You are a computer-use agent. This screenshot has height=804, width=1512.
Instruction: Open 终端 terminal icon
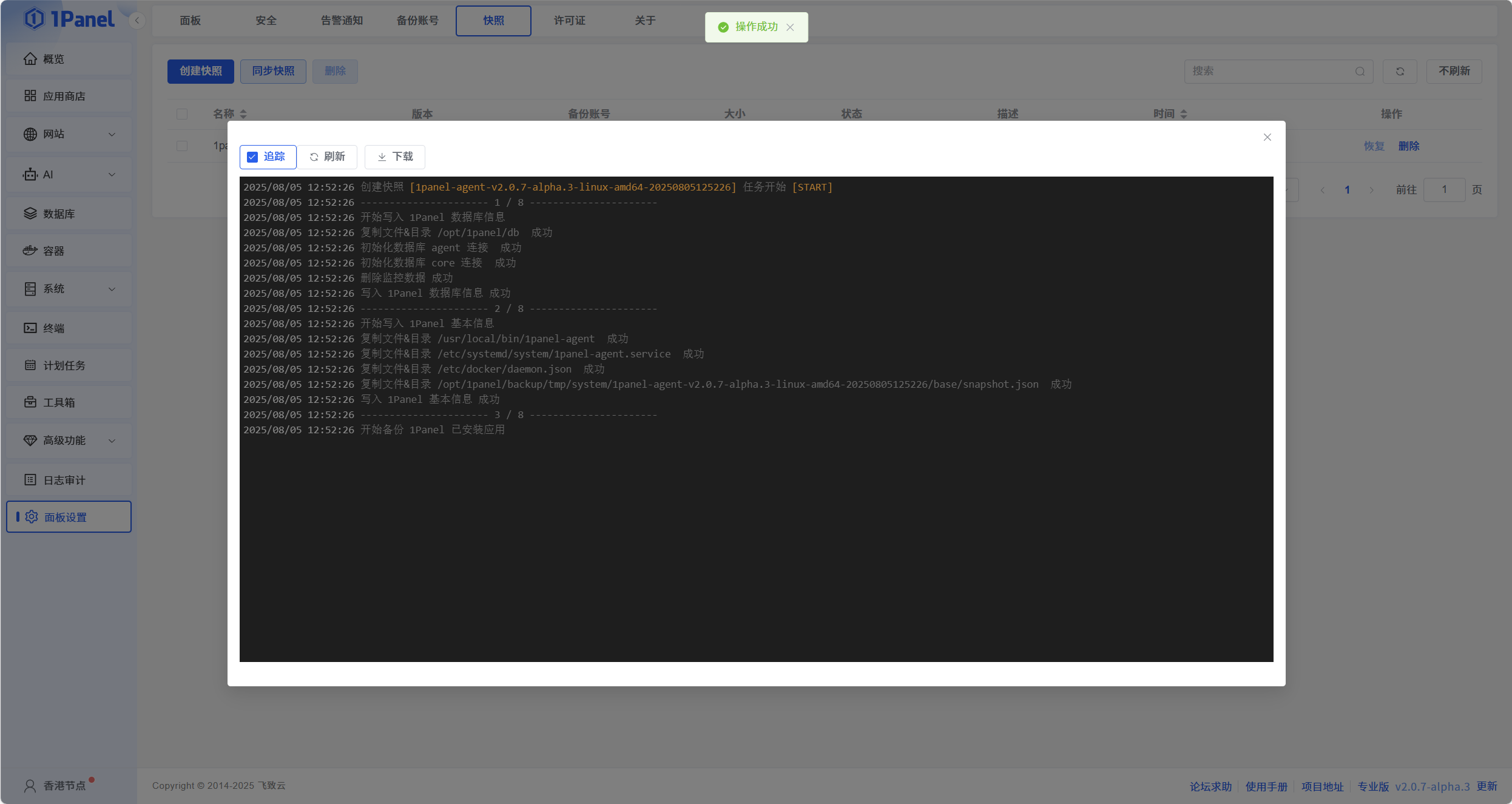[30, 328]
